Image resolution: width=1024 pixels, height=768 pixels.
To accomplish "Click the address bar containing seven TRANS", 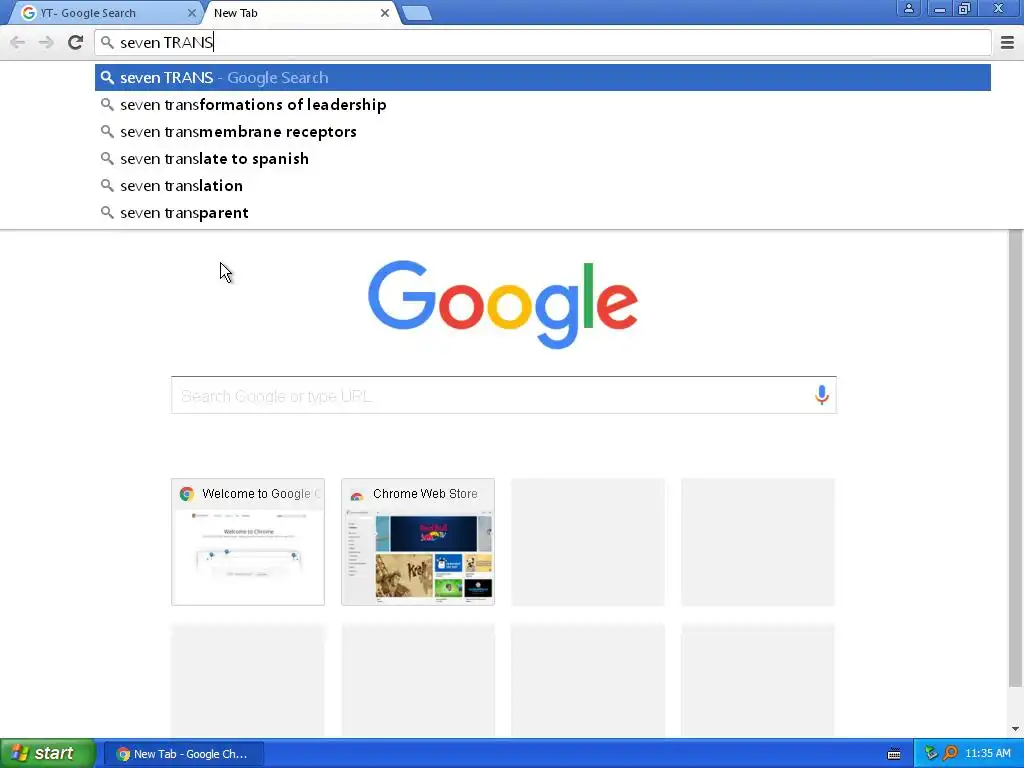I will point(542,43).
